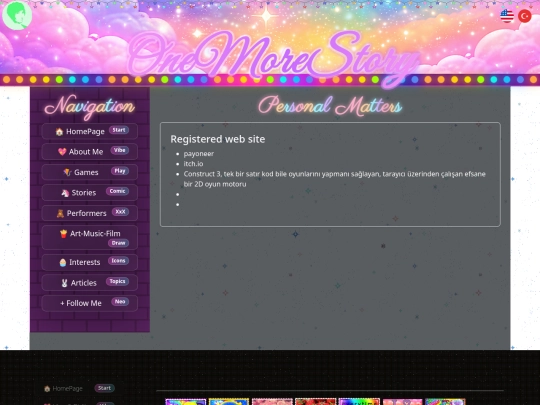
Task: Click the Vibe badge on About Me
Action: [120, 150]
